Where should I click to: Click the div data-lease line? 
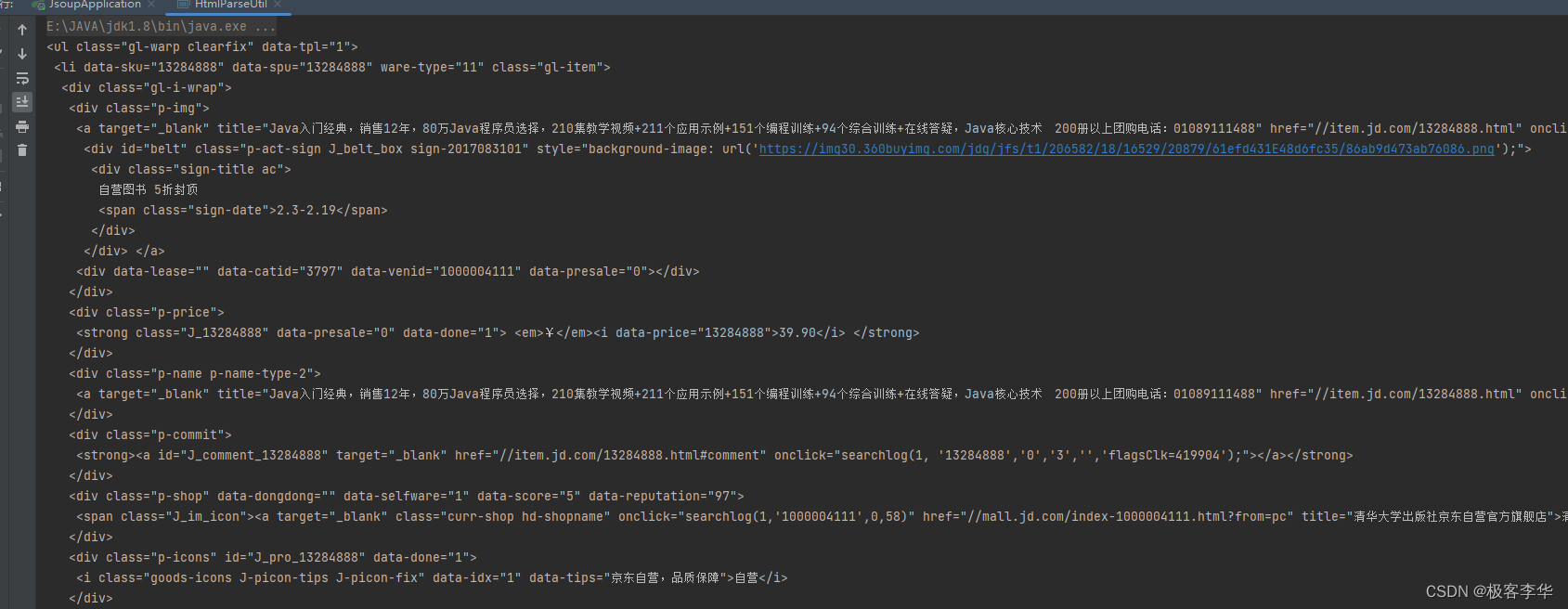coord(388,271)
